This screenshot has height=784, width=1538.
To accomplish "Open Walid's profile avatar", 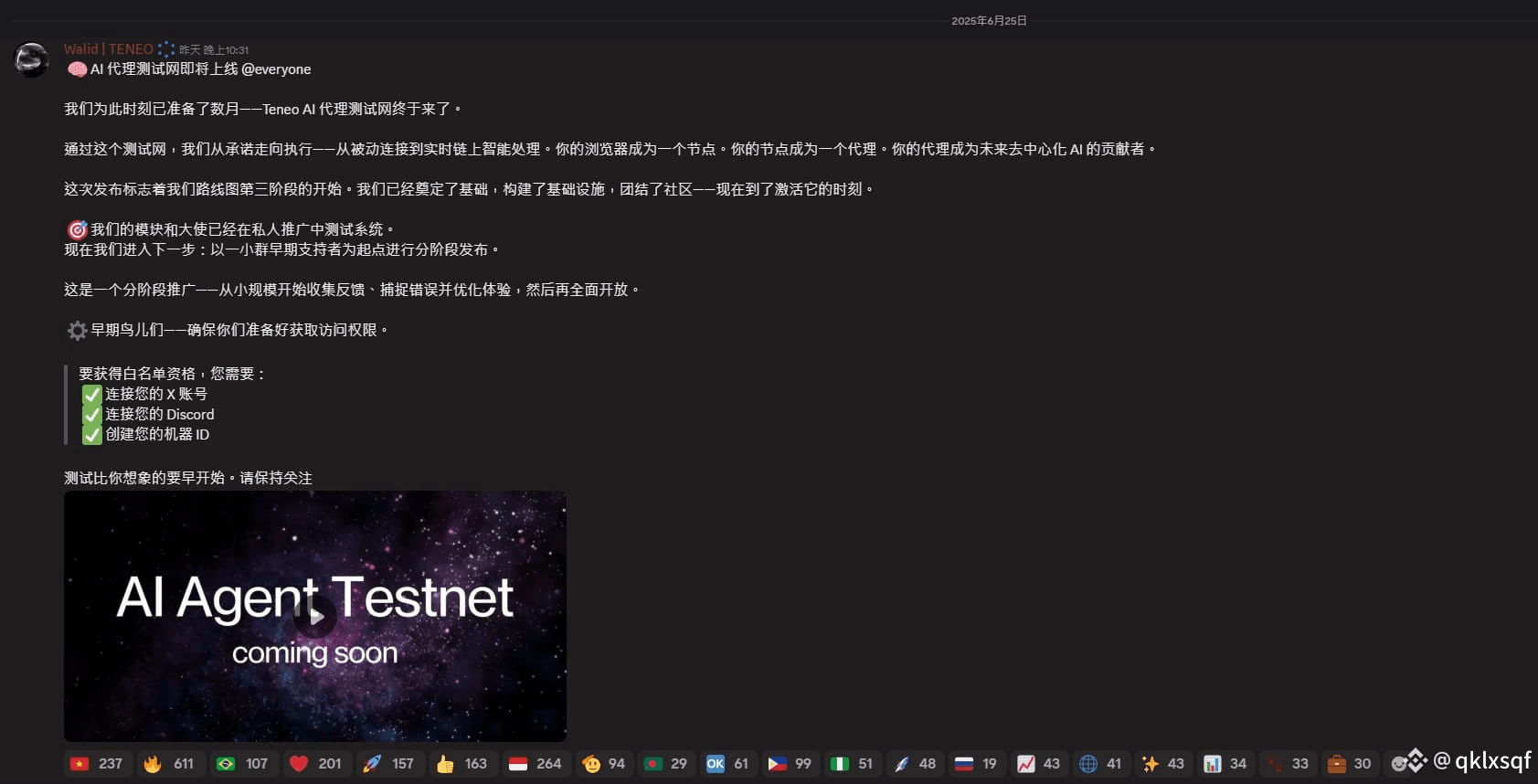I will [31, 59].
